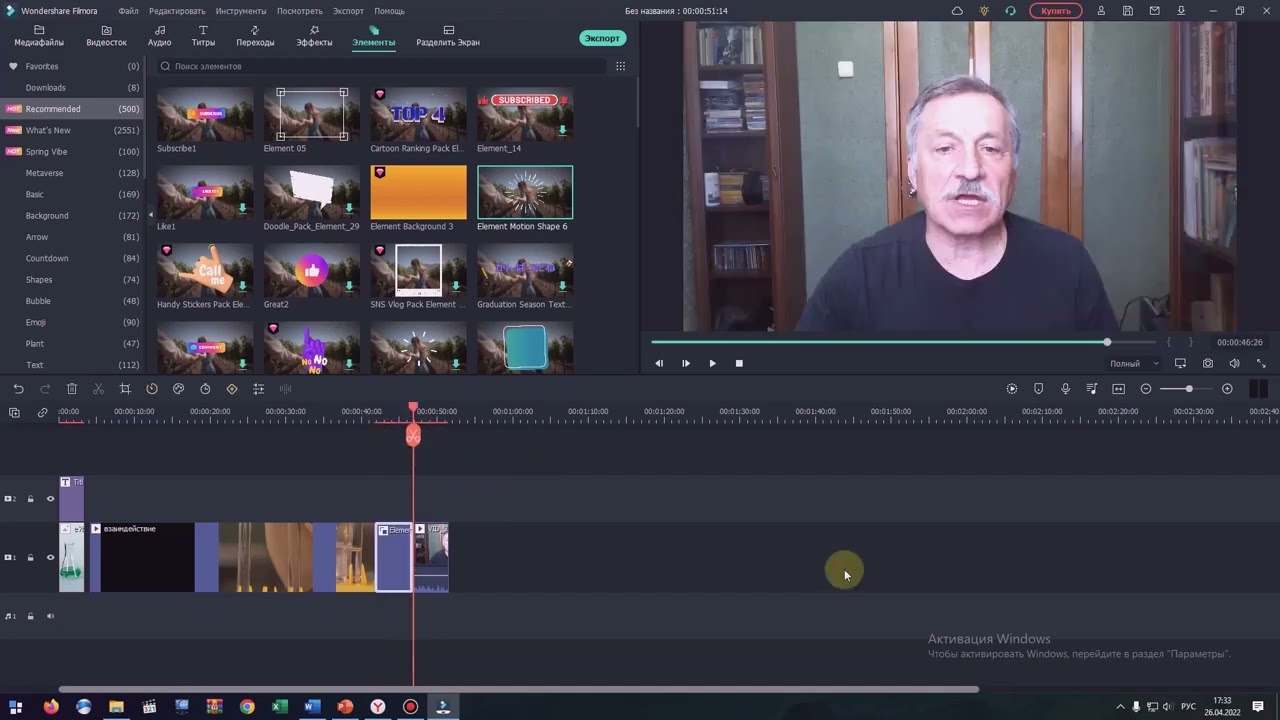Zoom in timeline with plus icon

pyautogui.click(x=1227, y=389)
